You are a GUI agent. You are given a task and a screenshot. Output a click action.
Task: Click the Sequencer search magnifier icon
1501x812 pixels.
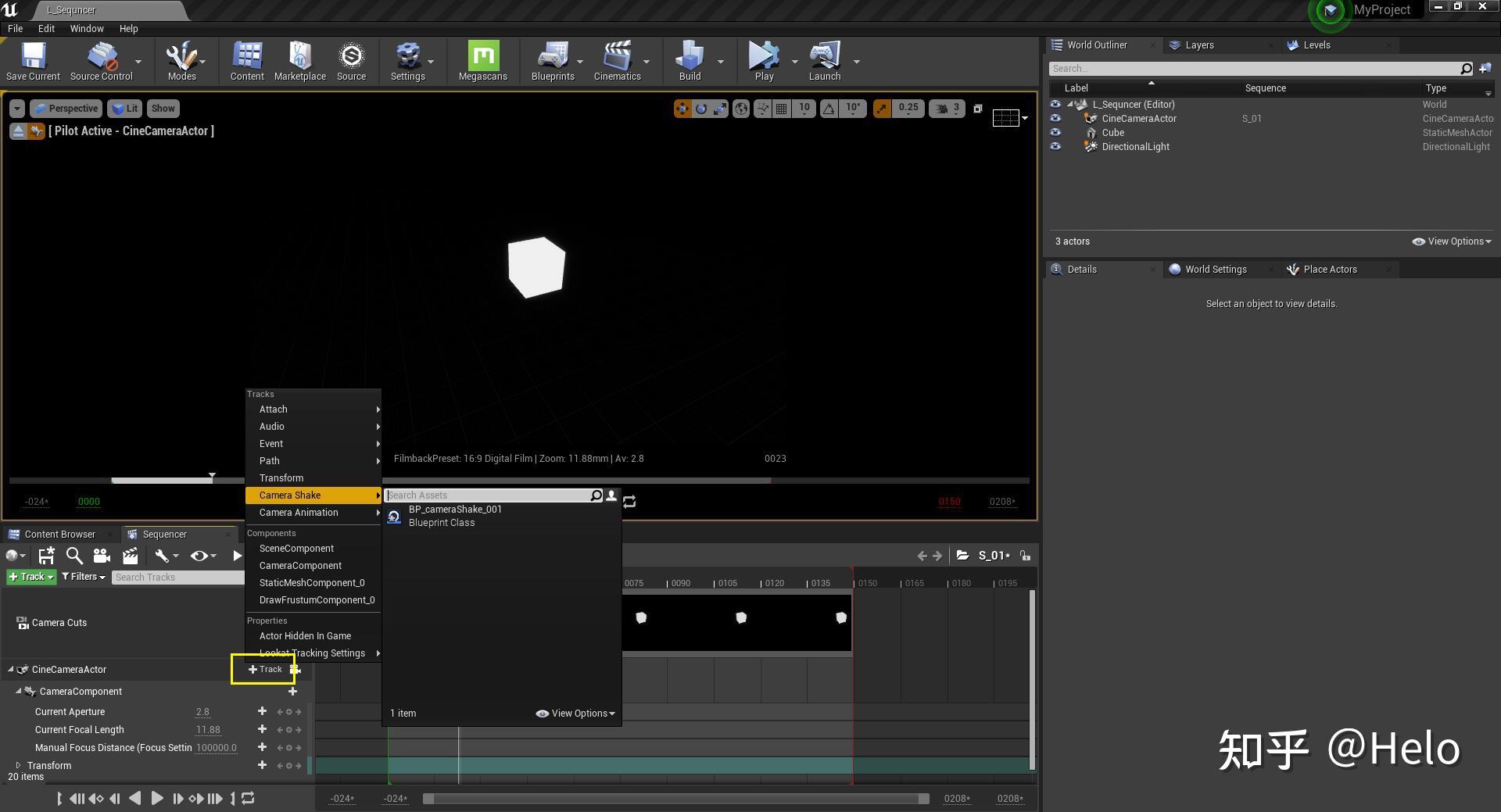point(74,556)
